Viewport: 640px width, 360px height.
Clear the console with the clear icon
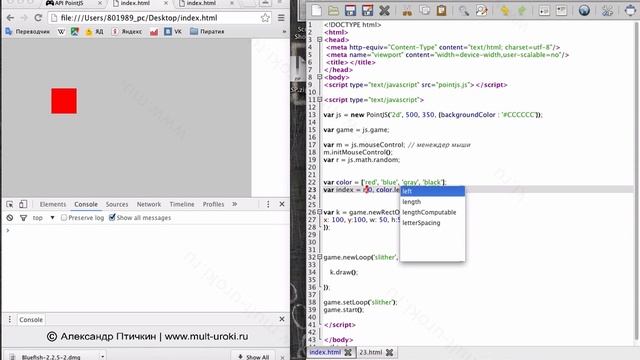[x=10, y=218]
